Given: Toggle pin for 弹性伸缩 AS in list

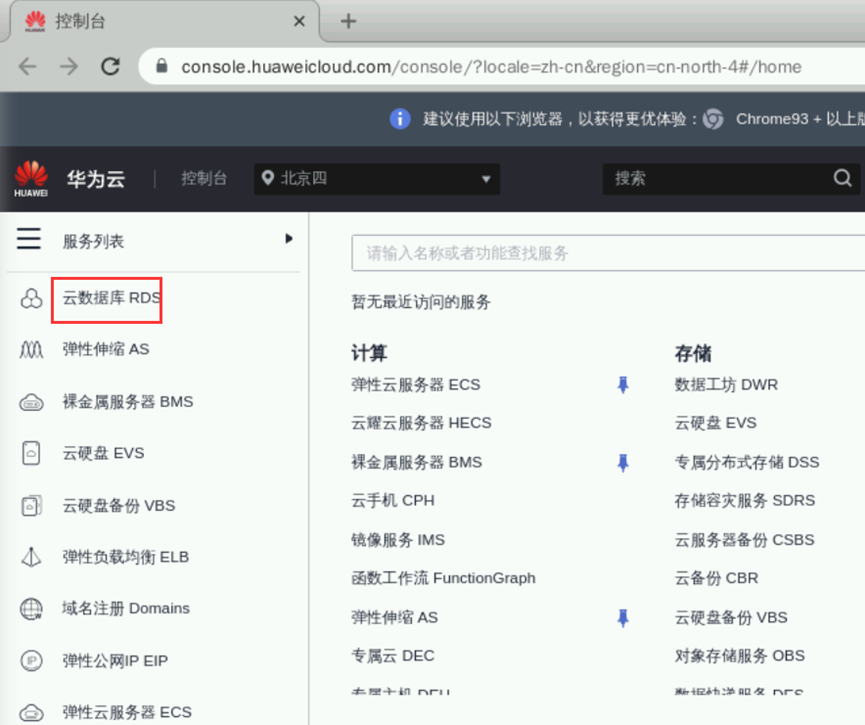Looking at the screenshot, I should coord(623,617).
